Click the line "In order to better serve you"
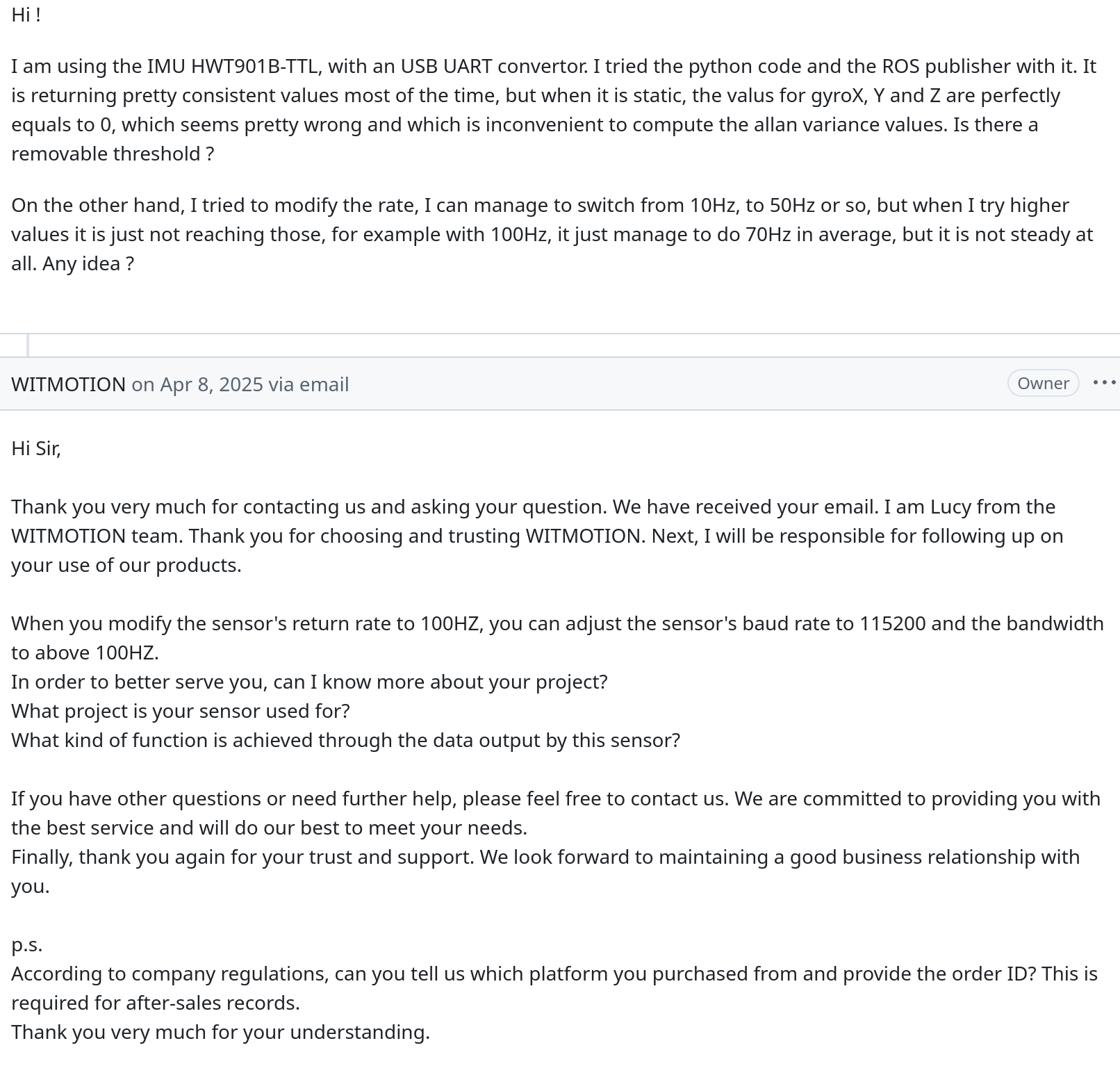This screenshot has width=1120, height=1066. point(309,682)
